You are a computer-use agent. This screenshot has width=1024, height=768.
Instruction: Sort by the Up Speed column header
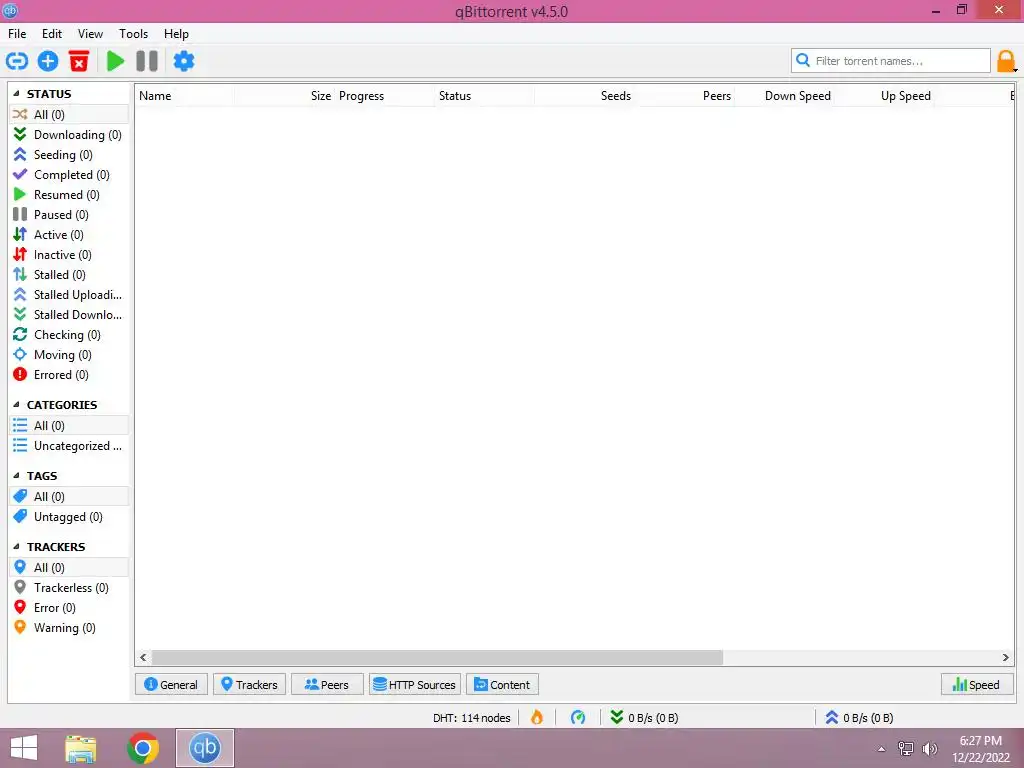click(884, 96)
